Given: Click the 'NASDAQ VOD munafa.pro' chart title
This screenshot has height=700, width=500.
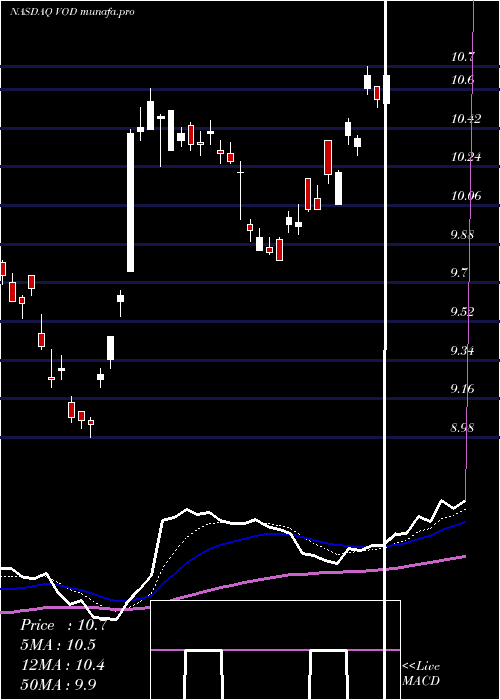Looking at the screenshot, I should (x=72, y=12).
